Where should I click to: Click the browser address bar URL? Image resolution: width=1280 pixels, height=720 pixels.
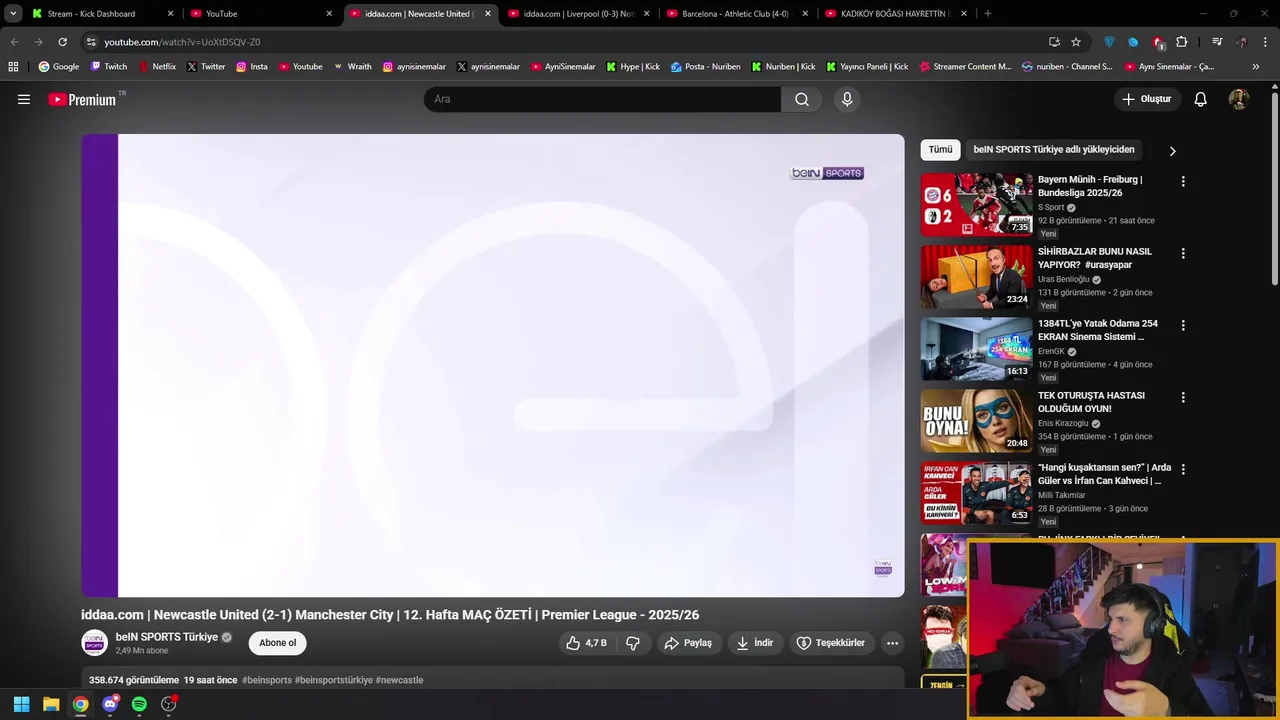click(182, 42)
